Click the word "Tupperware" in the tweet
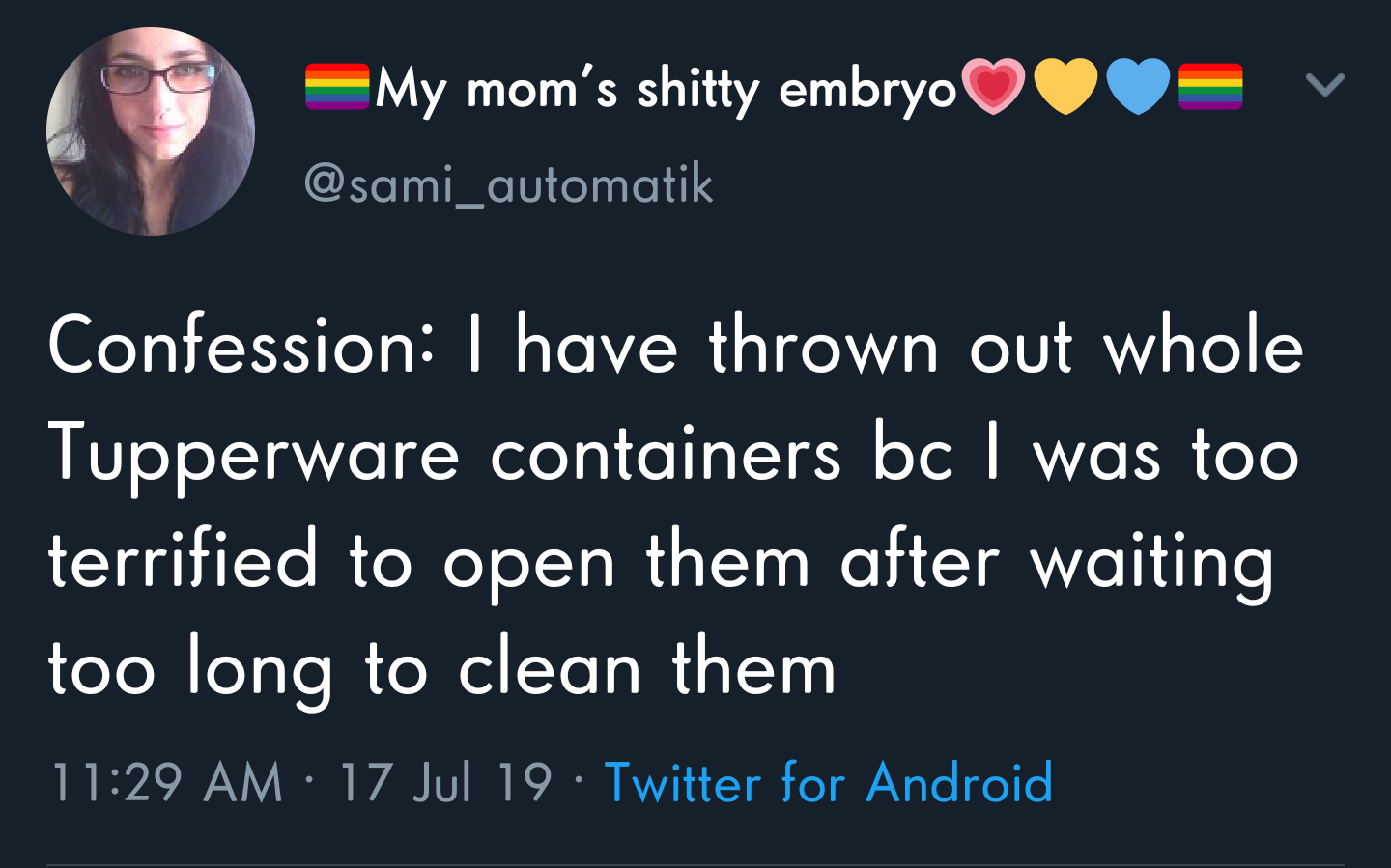Image resolution: width=1391 pixels, height=868 pixels. pos(254,456)
